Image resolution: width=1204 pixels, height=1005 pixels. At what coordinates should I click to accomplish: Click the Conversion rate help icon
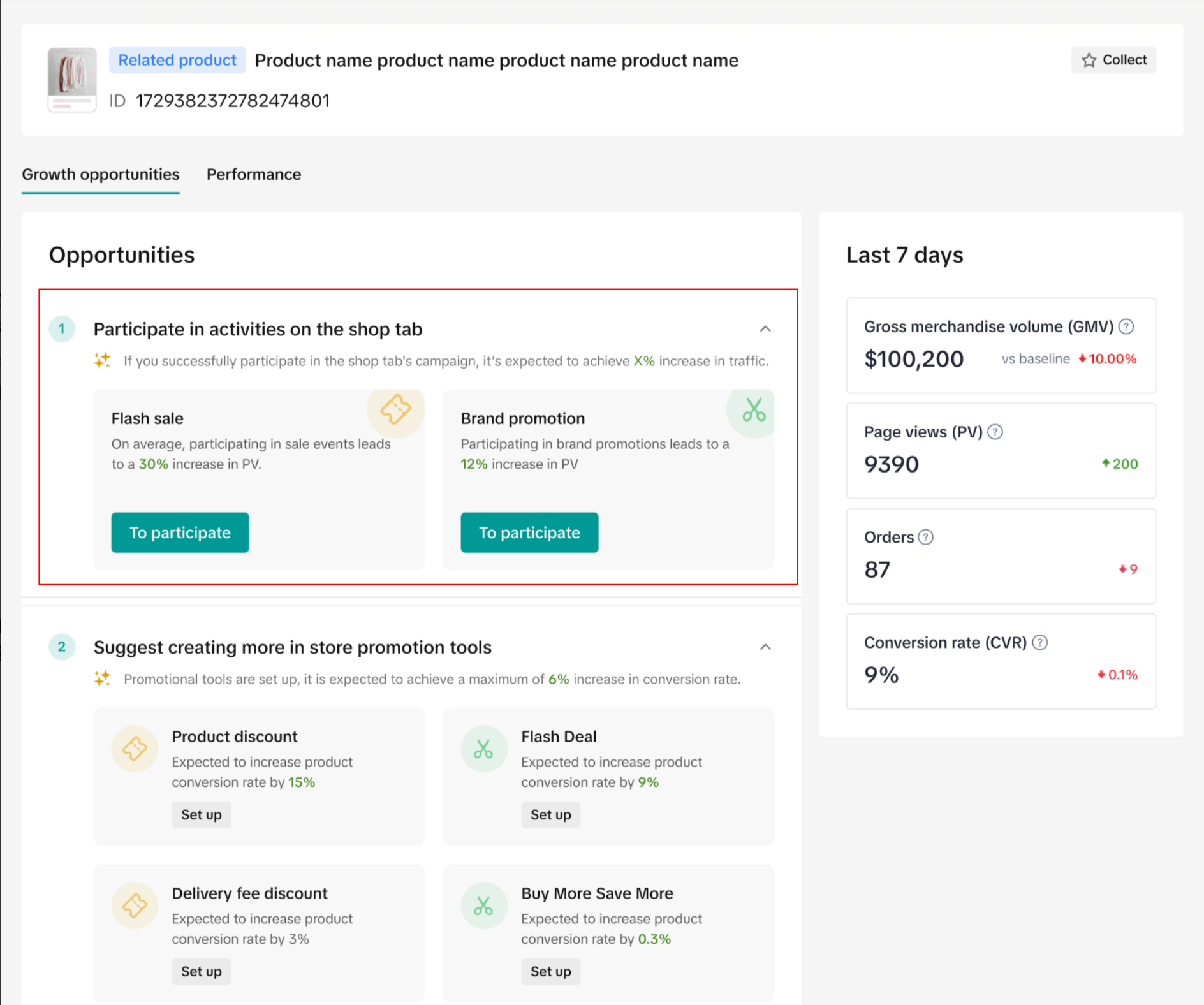pos(1039,642)
